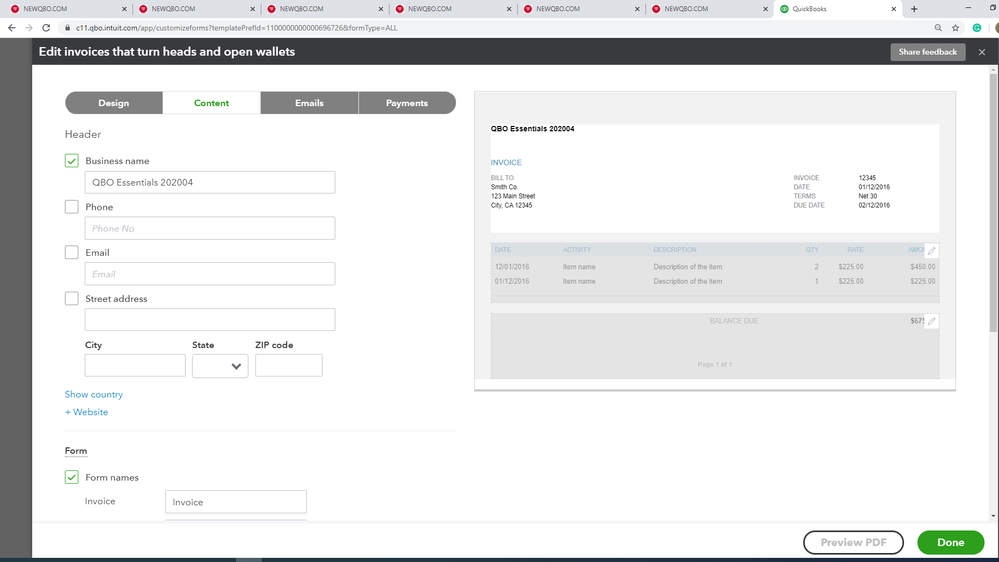Open the green extension icon in browser toolbar
Viewport: 999px width, 562px height.
coord(977,27)
